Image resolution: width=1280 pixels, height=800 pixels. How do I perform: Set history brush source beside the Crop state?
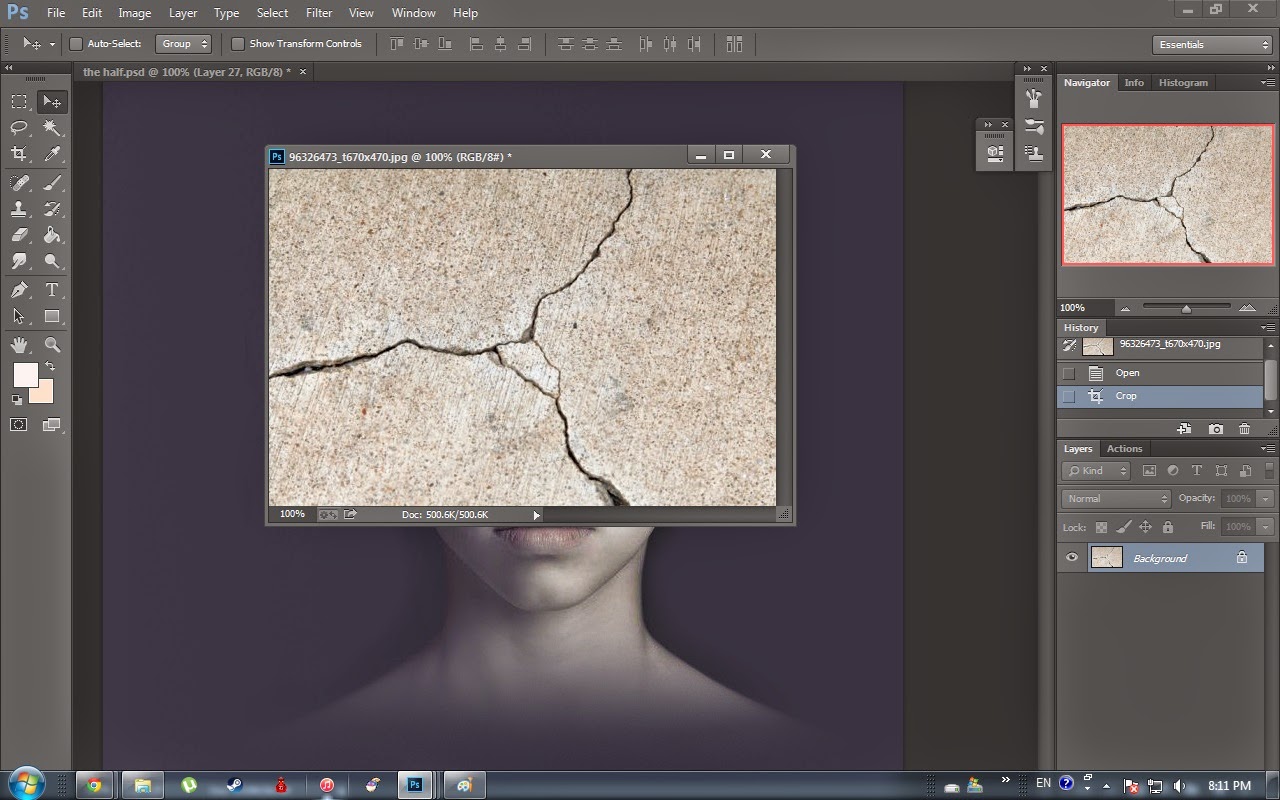click(1069, 396)
